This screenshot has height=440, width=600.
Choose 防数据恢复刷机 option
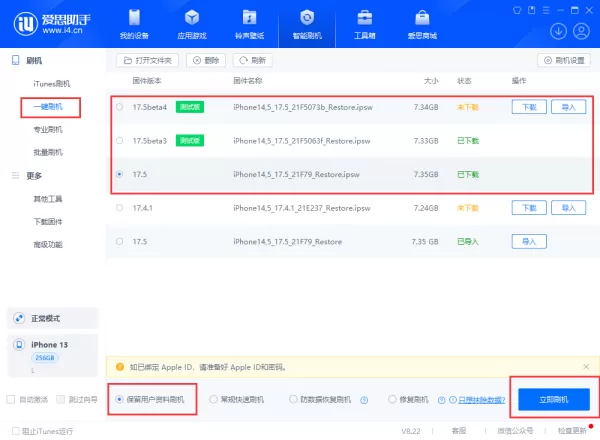tap(293, 399)
